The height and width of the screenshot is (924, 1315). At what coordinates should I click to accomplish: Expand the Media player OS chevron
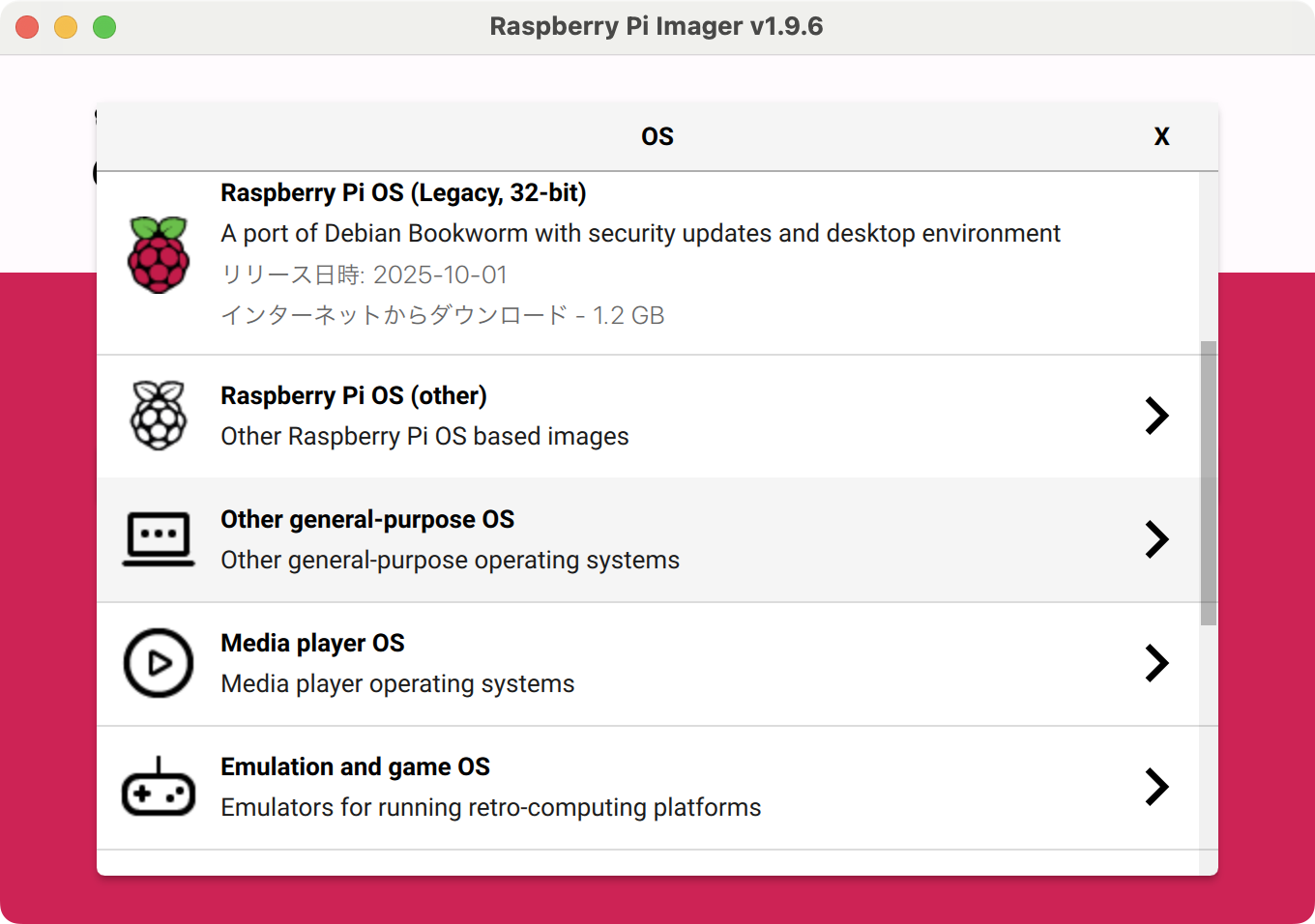pyautogui.click(x=1157, y=663)
